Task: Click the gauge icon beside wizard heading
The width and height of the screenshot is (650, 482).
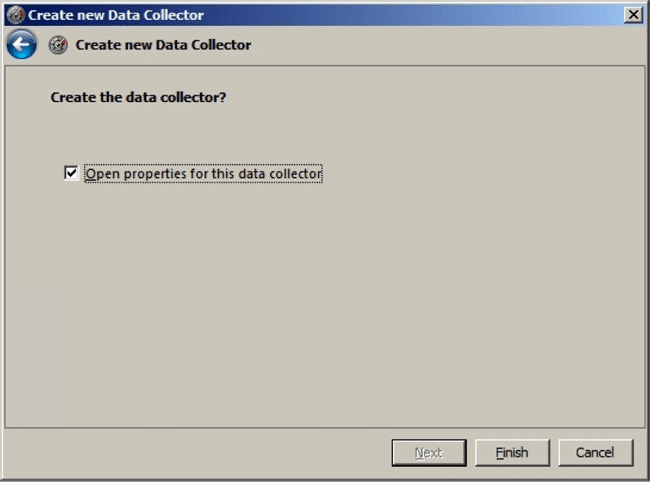Action: [58, 45]
